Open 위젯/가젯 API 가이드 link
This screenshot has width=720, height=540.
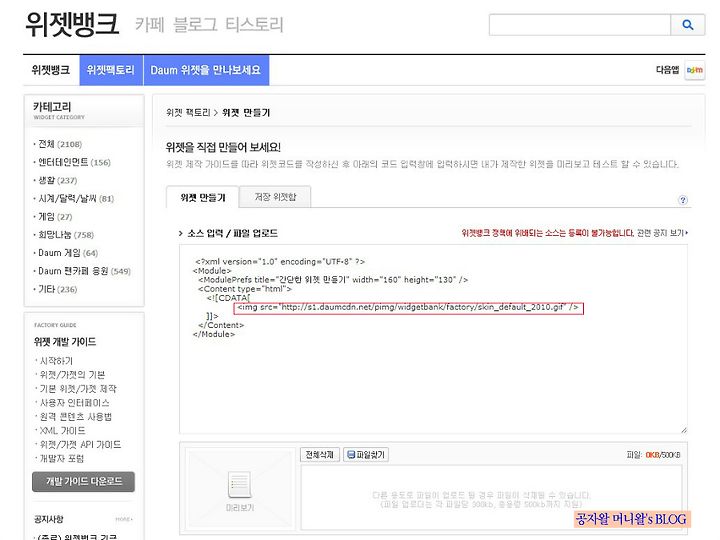[80, 444]
